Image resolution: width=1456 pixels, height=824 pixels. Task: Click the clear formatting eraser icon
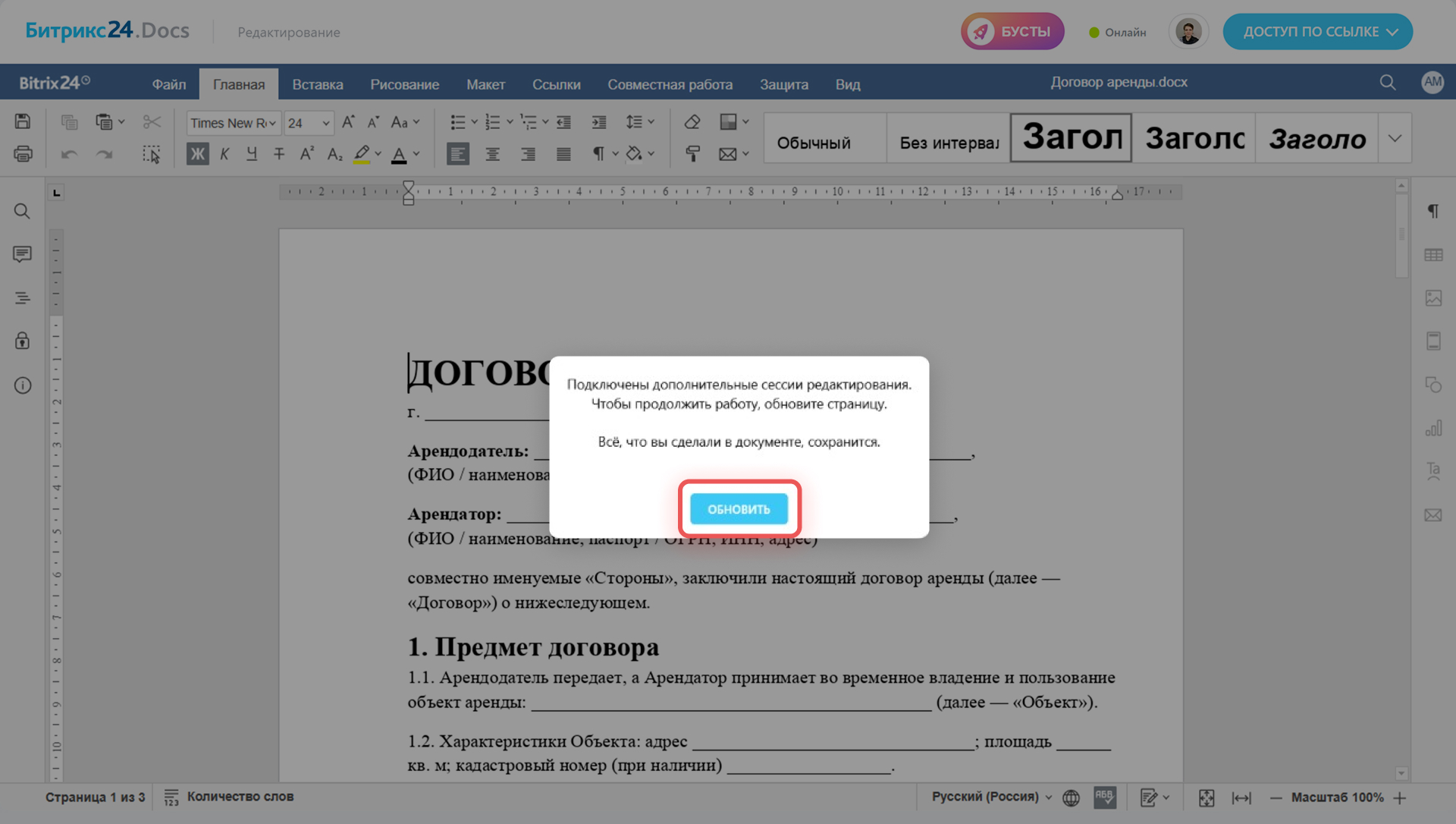pyautogui.click(x=692, y=121)
